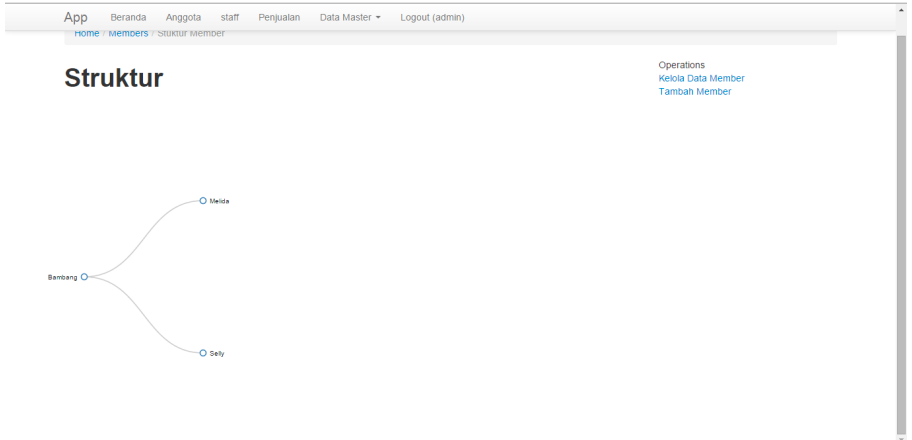This screenshot has width=912, height=440.
Task: Open the staff menu item
Action: (x=229, y=17)
